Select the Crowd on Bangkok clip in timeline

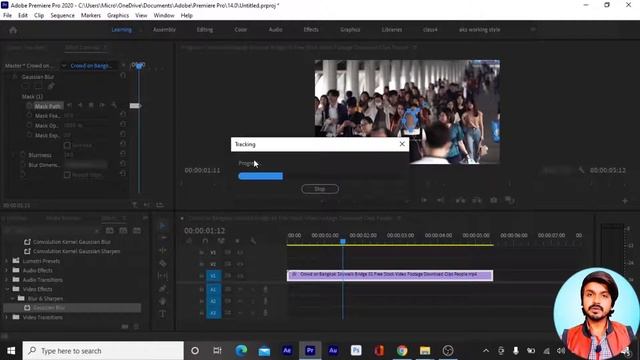click(x=390, y=276)
